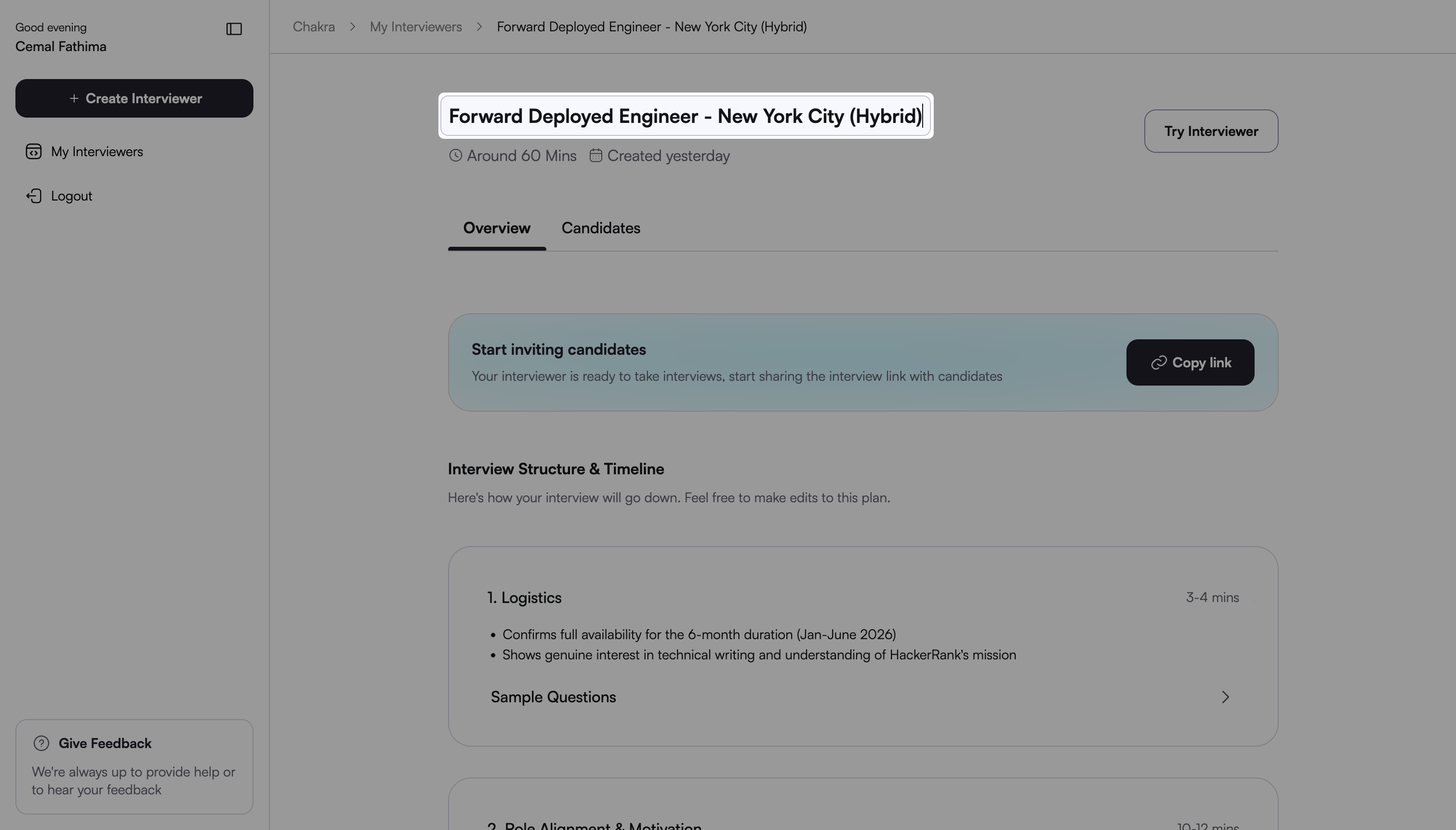Click the link icon in Copy link button
Viewport: 1456px width, 830px height.
1159,363
